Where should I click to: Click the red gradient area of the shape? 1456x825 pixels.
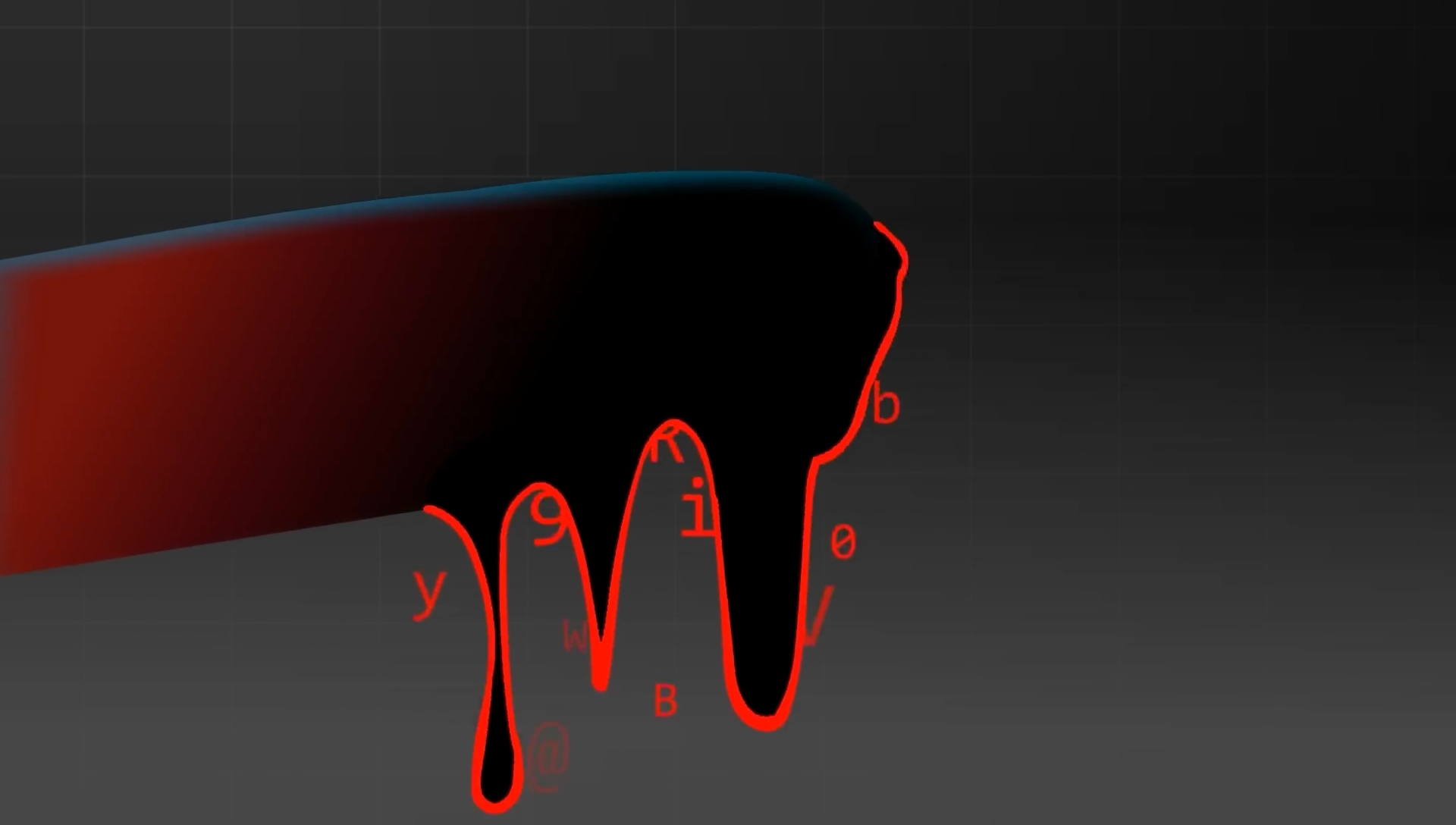(114, 394)
